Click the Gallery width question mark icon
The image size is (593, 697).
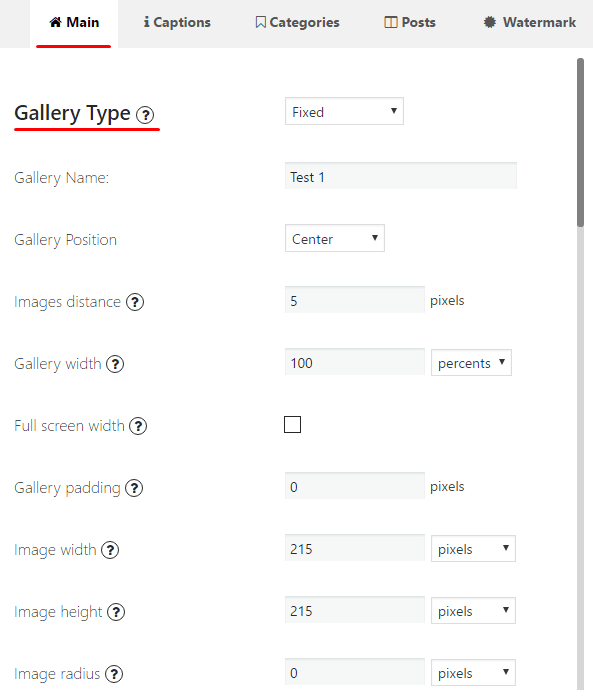click(115, 364)
